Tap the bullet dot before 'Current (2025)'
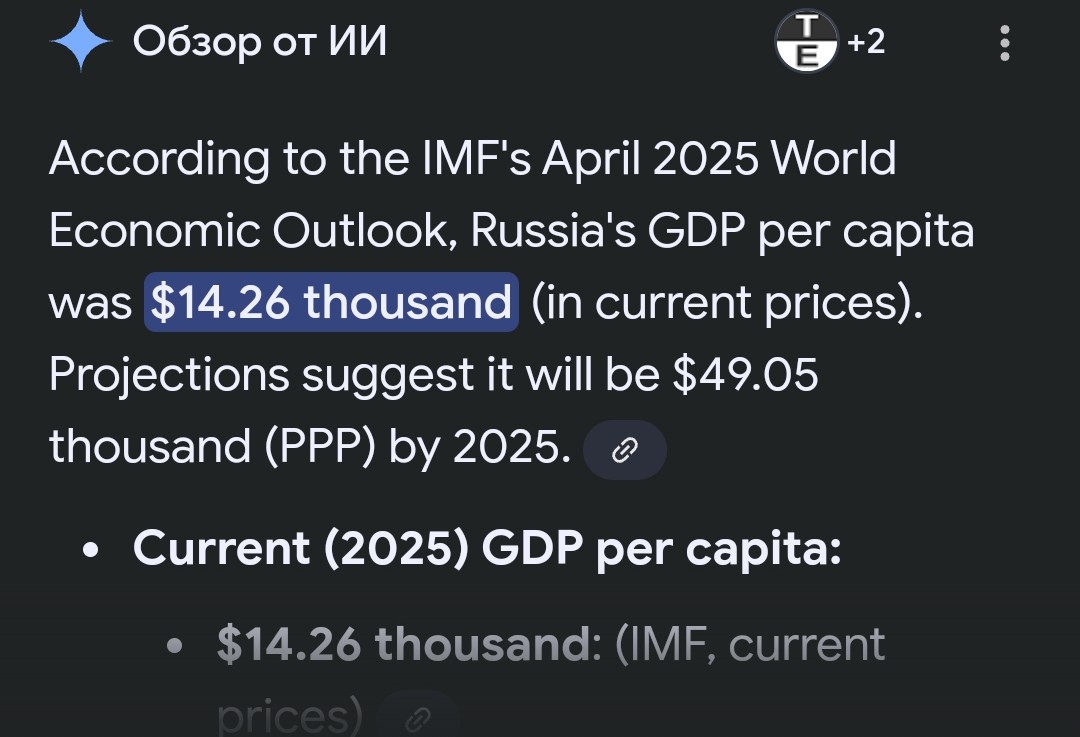 point(92,550)
